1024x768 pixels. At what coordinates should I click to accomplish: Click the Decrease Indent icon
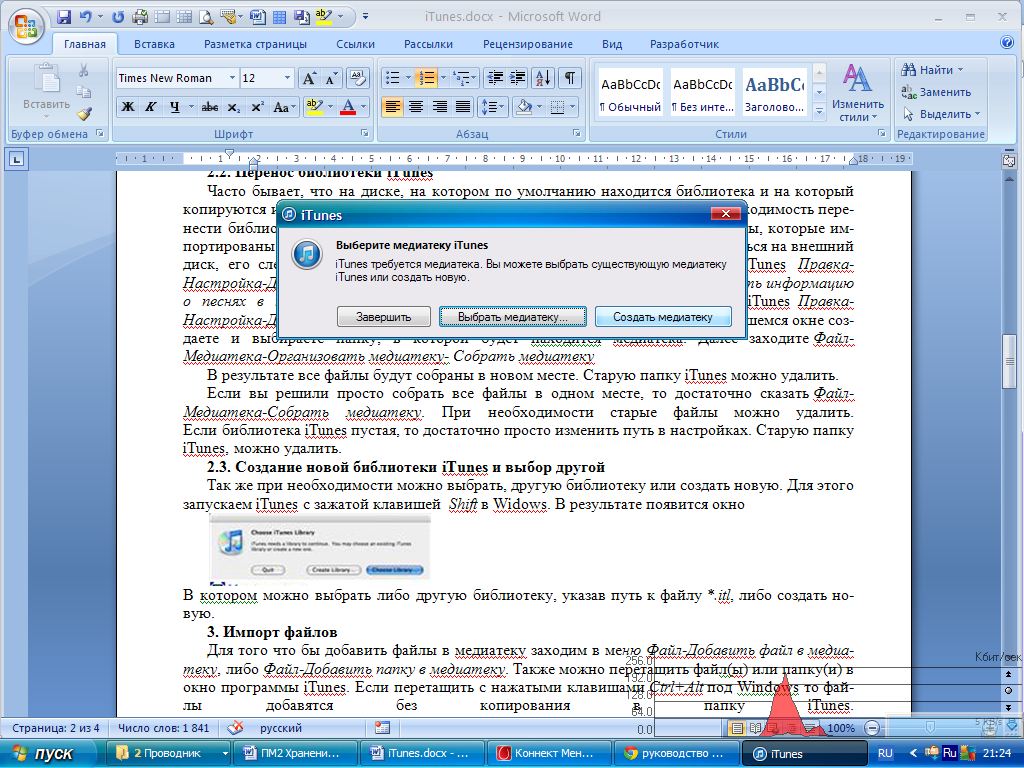pos(495,78)
